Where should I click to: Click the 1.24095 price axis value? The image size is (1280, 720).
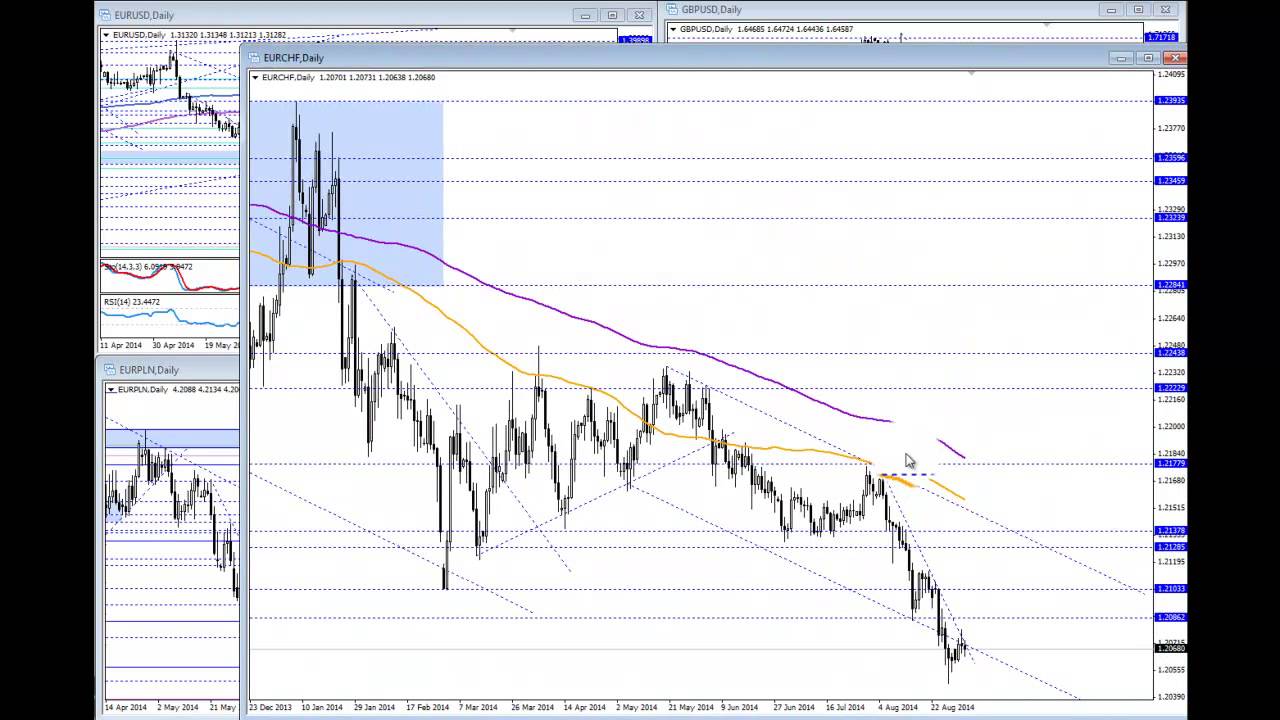coord(1171,74)
